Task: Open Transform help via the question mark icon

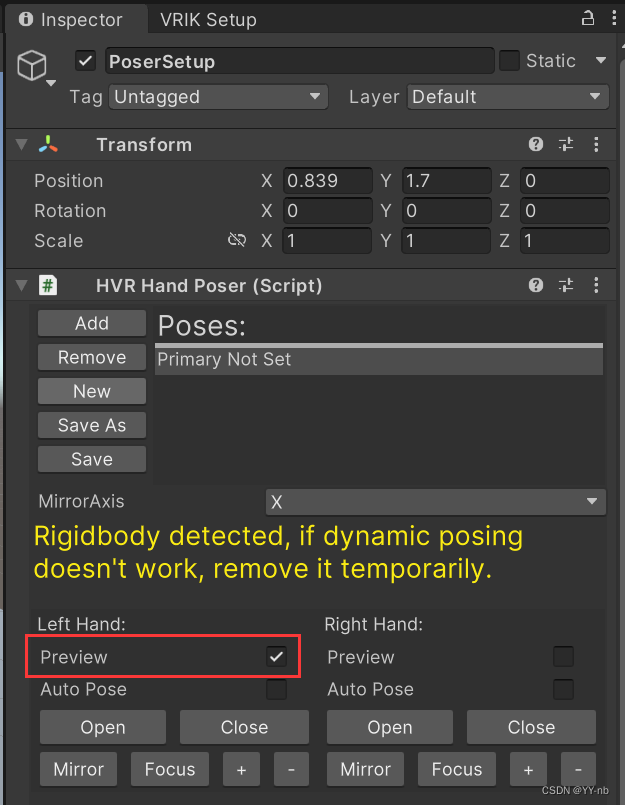Action: tap(536, 144)
